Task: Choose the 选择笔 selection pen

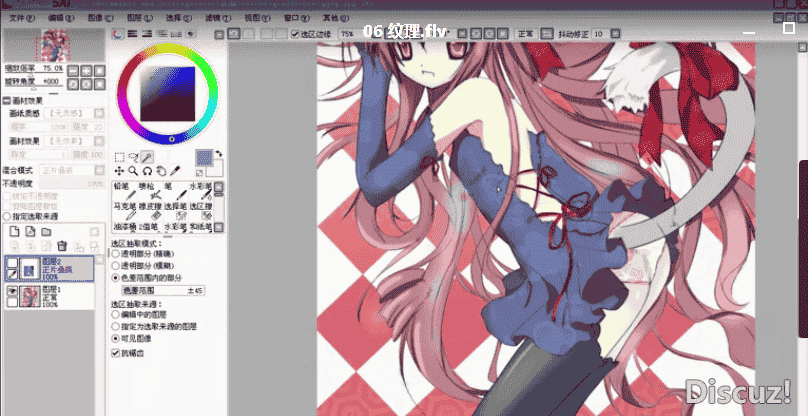Action: [176, 211]
